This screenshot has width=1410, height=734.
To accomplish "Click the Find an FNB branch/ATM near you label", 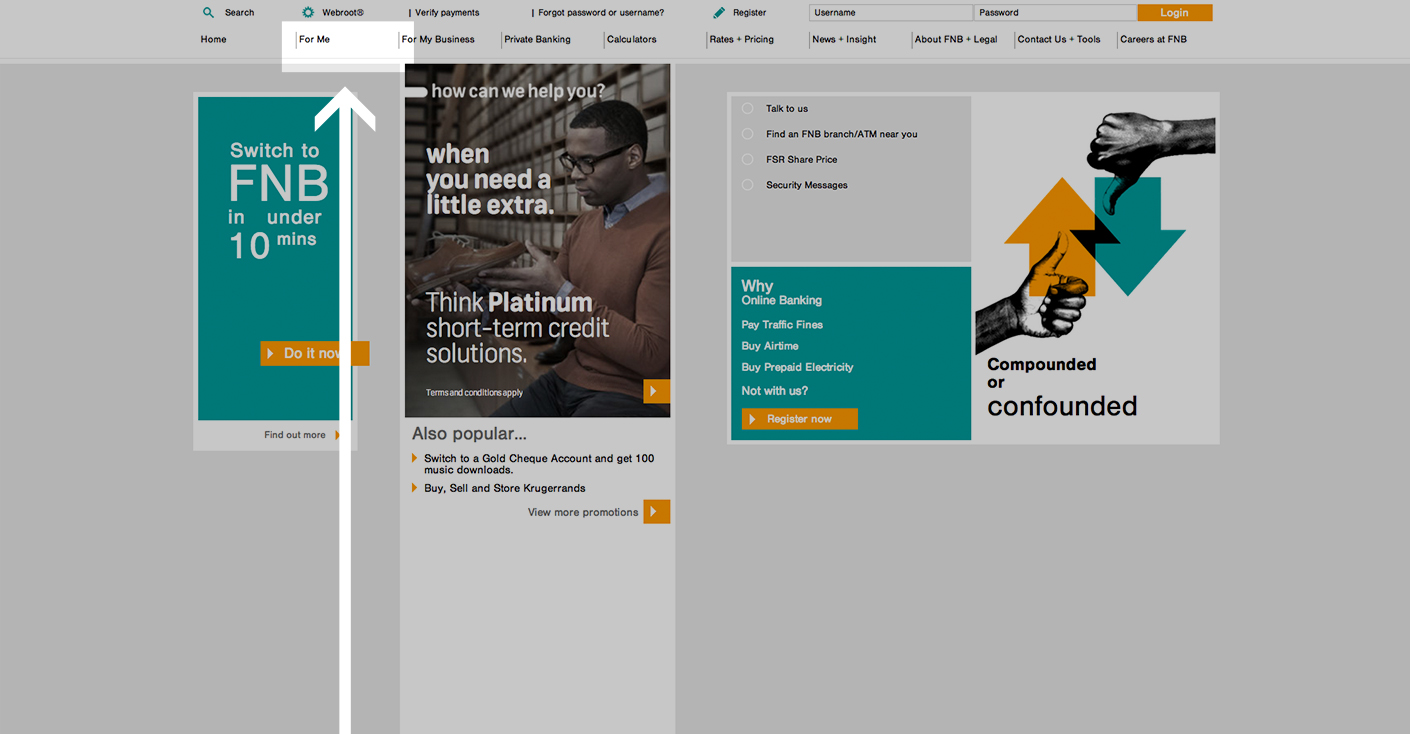I will point(842,134).
